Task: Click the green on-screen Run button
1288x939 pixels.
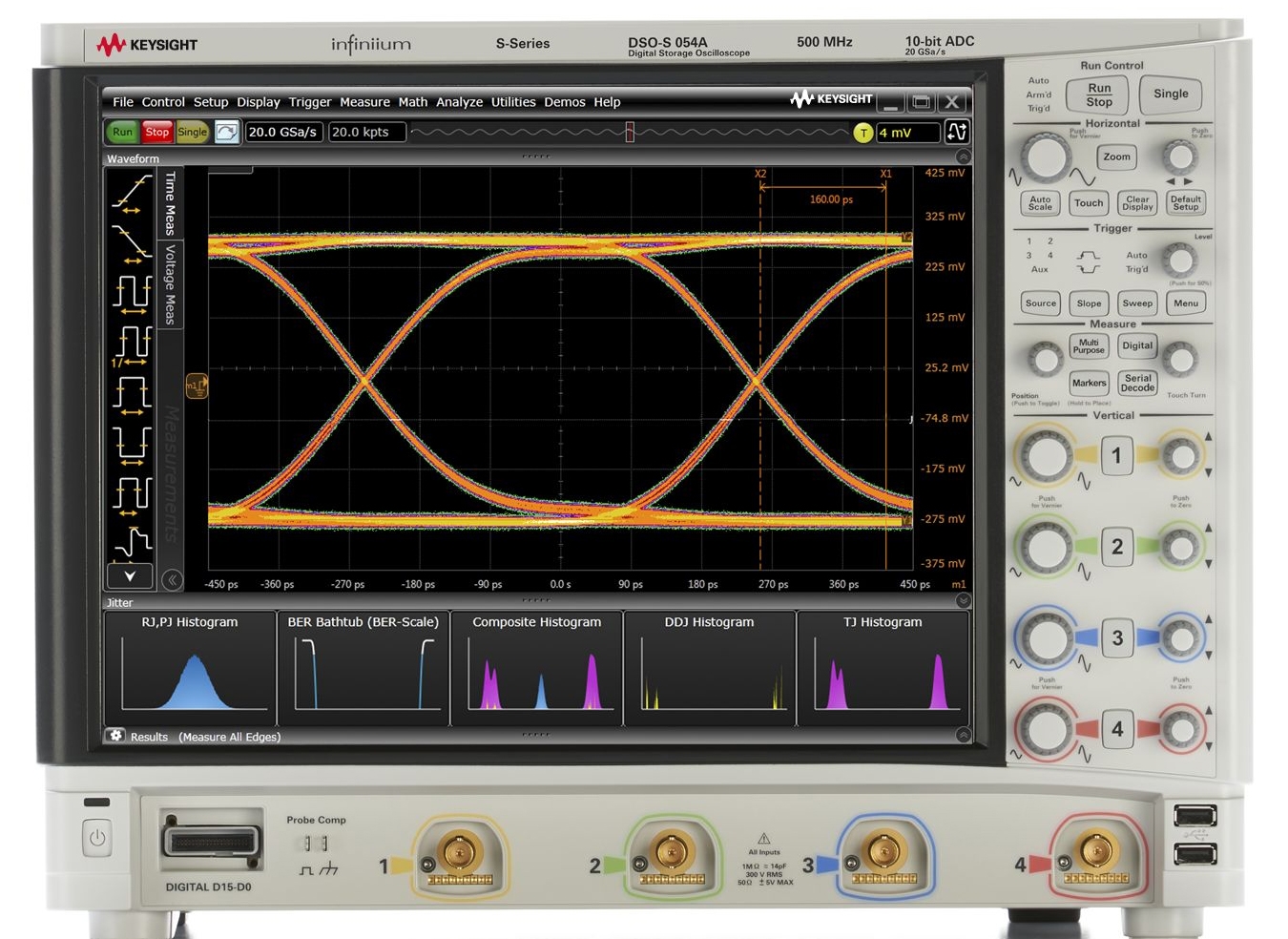Action: (x=122, y=133)
